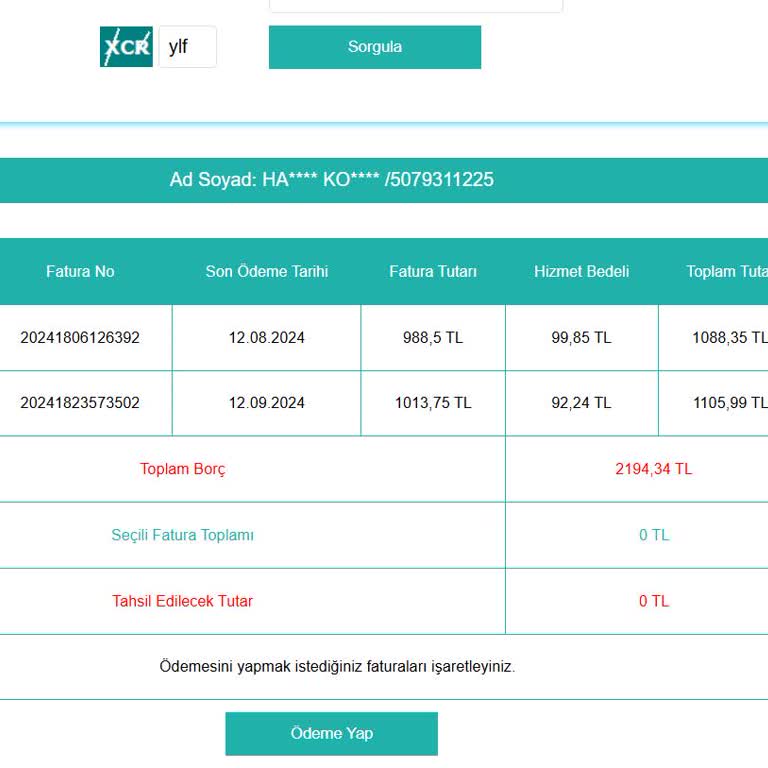Click the Sorgula button
Viewport: 768px width, 768px height.
[375, 47]
